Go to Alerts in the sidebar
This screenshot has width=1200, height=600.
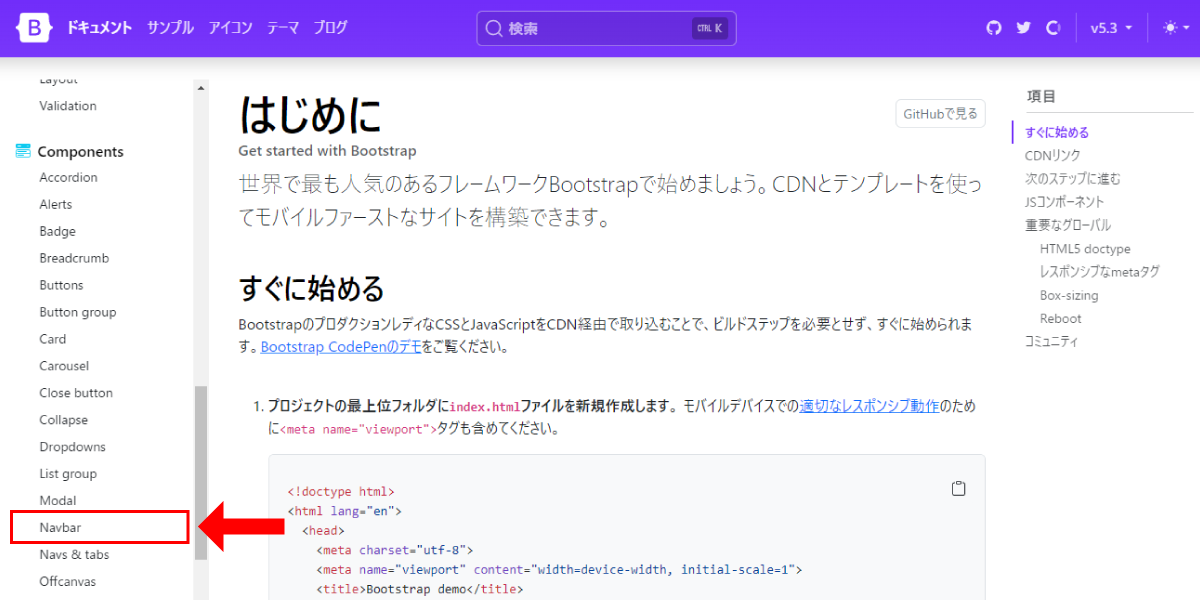click(56, 205)
